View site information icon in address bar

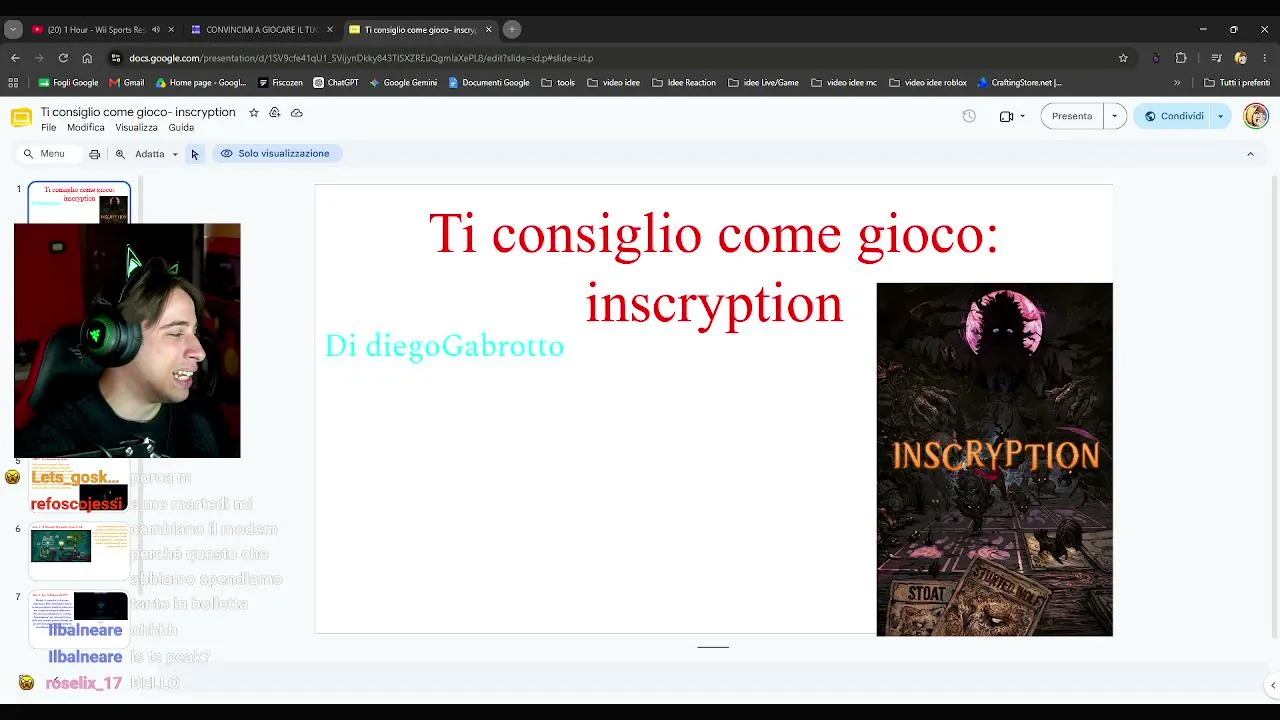116,58
